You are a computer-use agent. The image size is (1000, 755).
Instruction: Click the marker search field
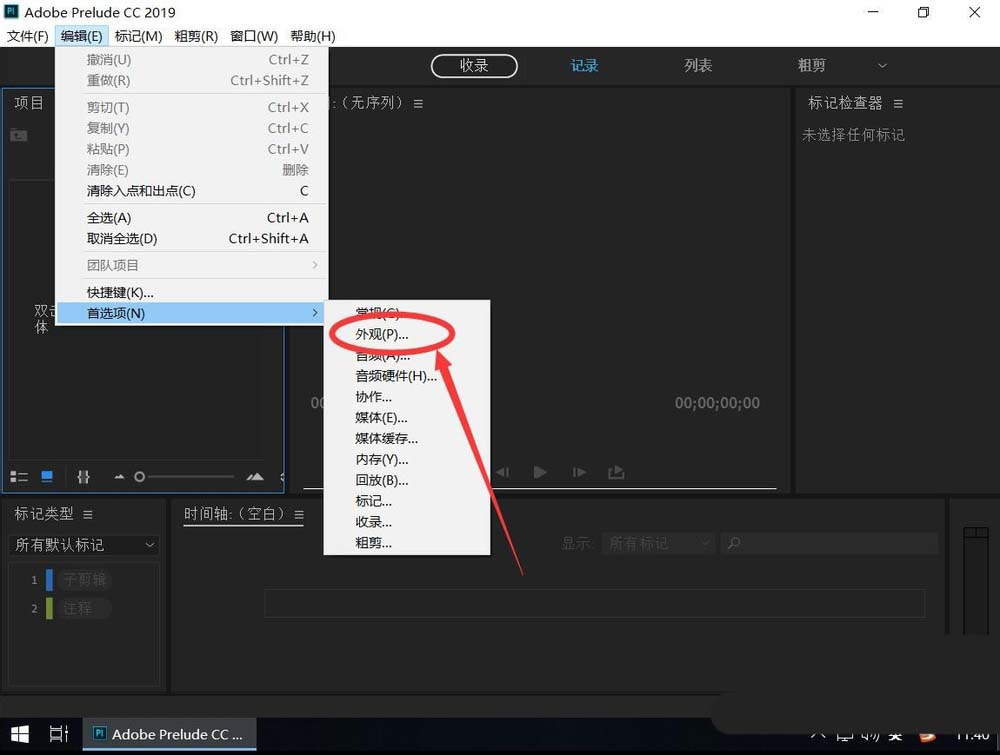pyautogui.click(x=829, y=543)
